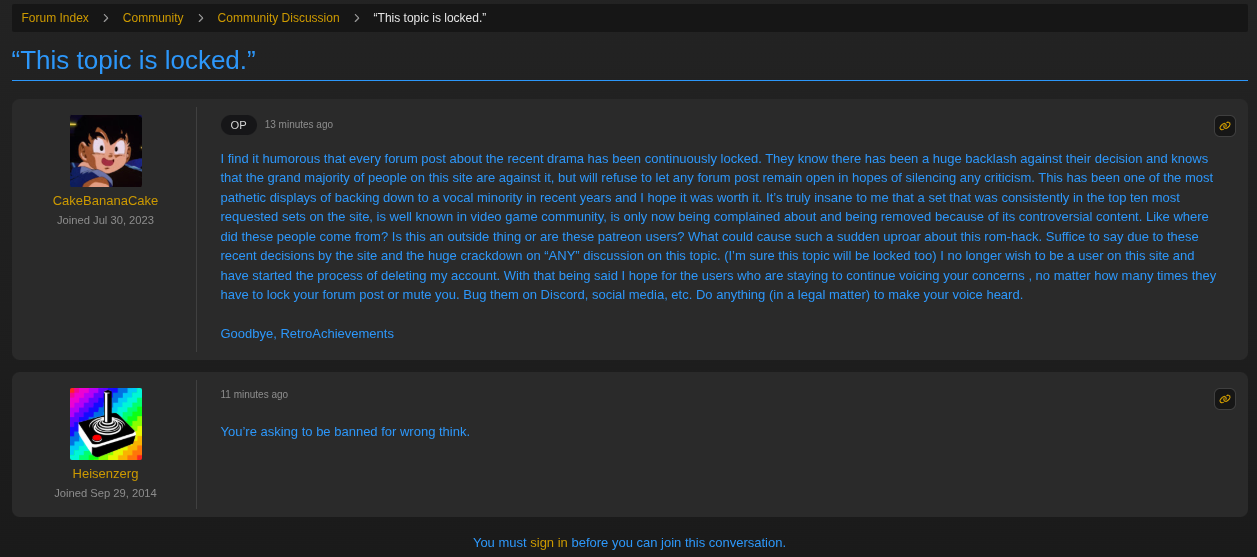Open CakeBananaCake's avatar image

(x=106, y=151)
